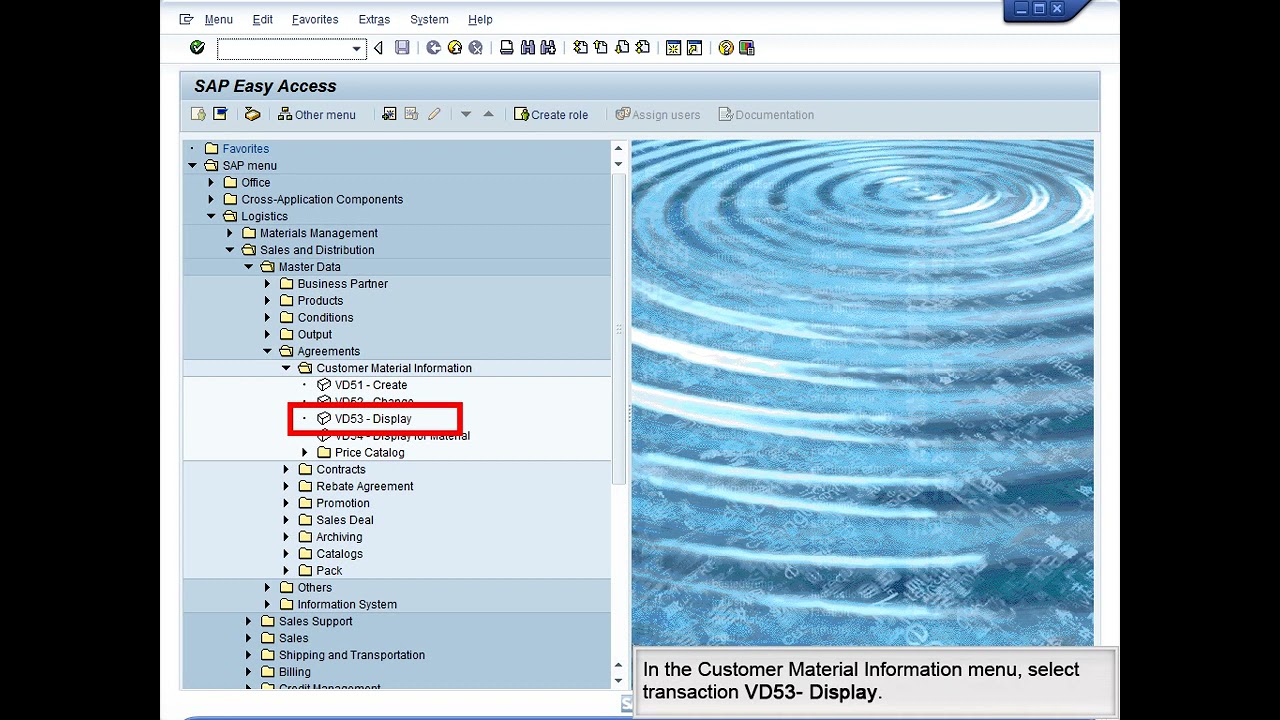Select transaction VD51 - Create
The width and height of the screenshot is (1280, 720).
click(x=371, y=385)
